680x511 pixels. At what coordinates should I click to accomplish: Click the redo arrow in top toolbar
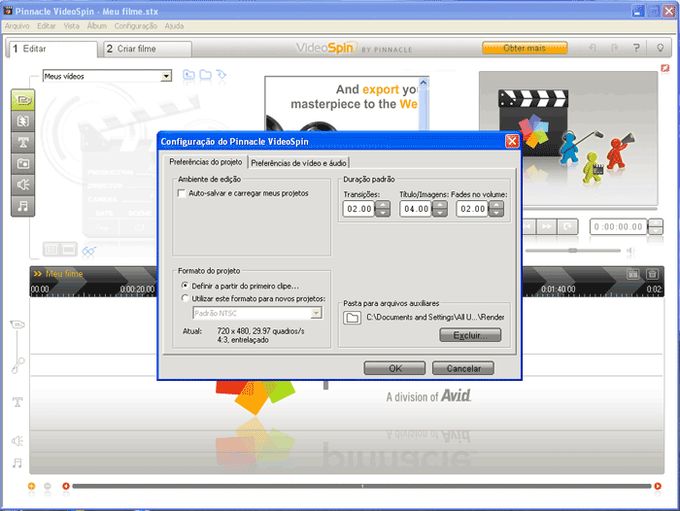[615, 48]
